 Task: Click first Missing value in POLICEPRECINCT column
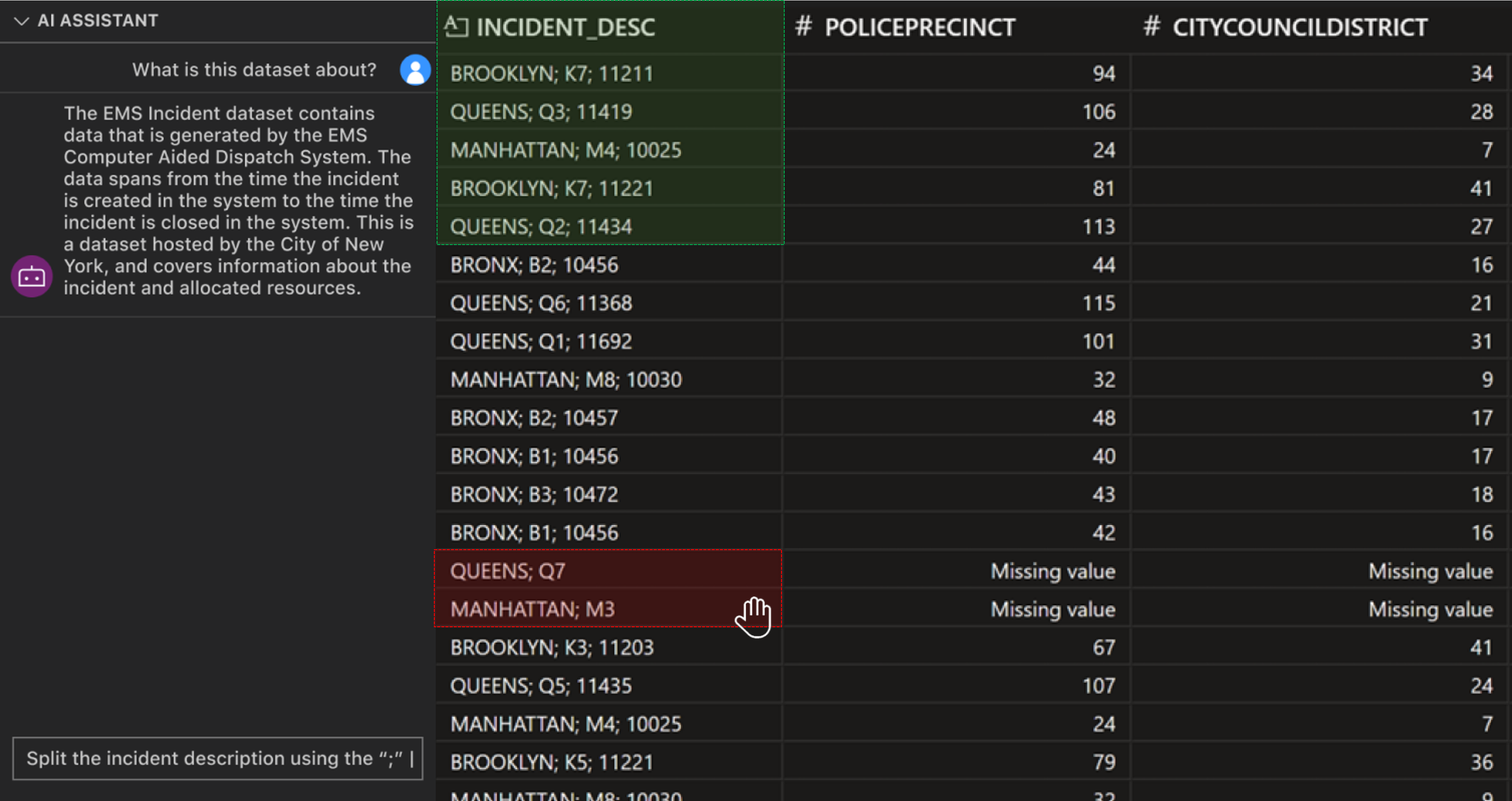tap(1052, 571)
